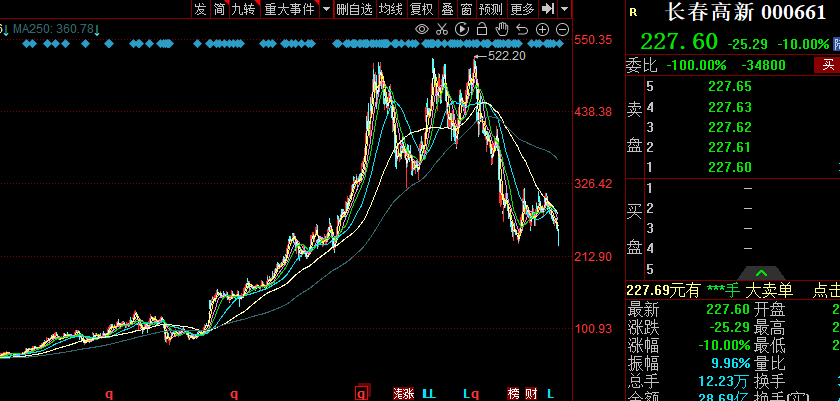Select sell level 5 price 227.65
840x401 pixels.
730,86
